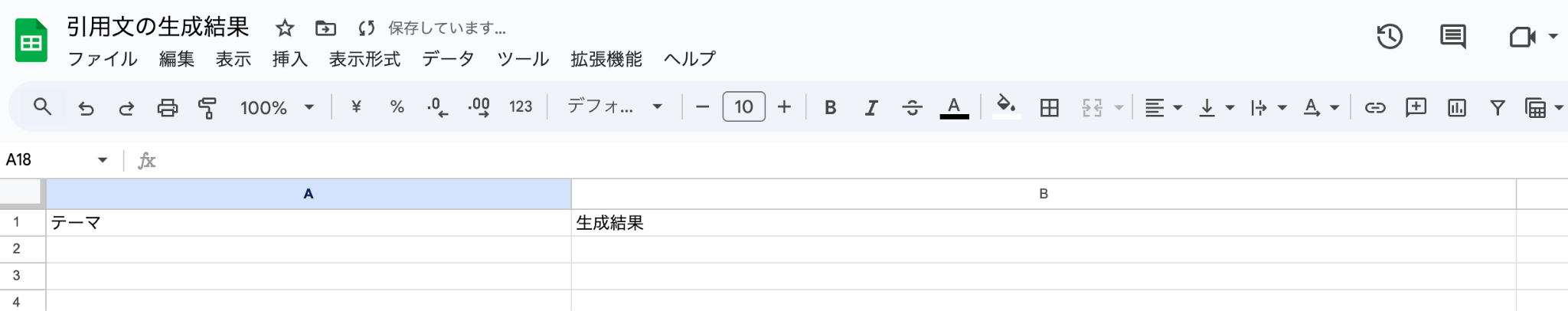This screenshot has height=311, width=1568.
Task: Format as percent button
Action: 397,107
